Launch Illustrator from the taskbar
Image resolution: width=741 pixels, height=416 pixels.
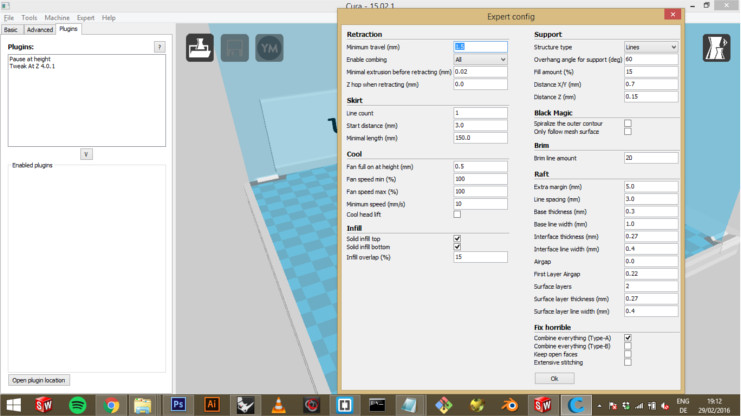tap(211, 405)
